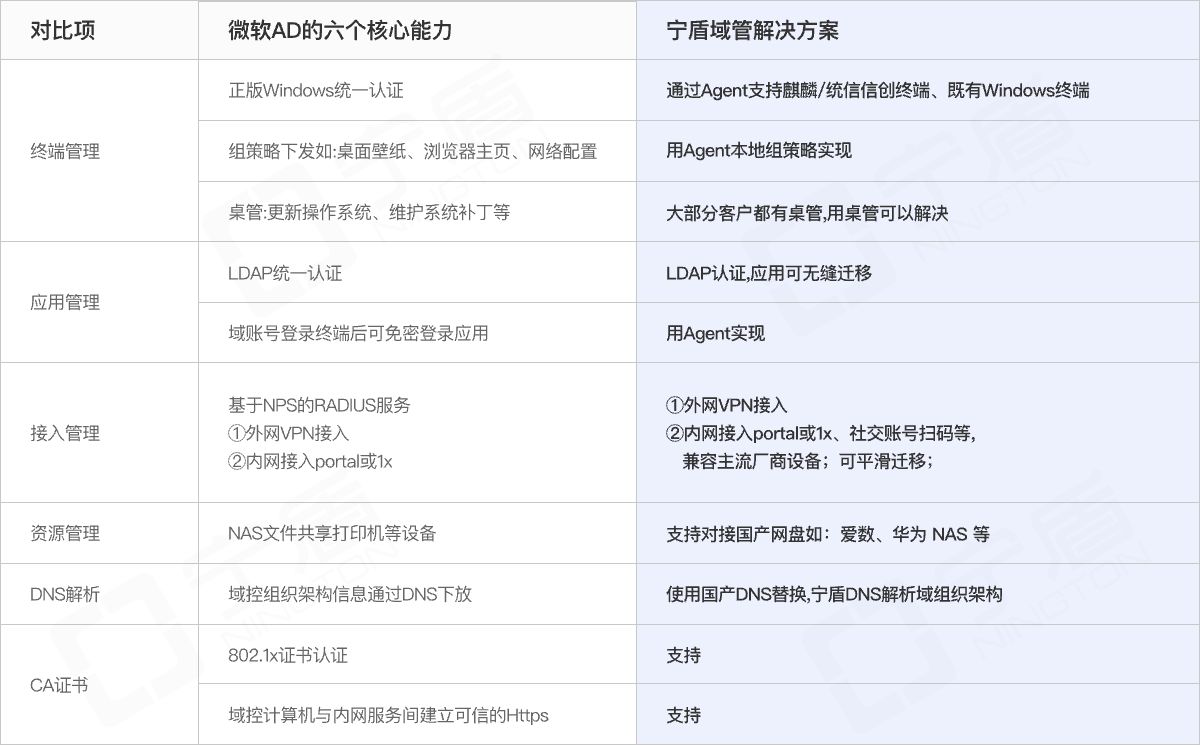Click 'NAS文件共享打印机等设备' text
Screen dimensions: 1200x745
point(332,533)
